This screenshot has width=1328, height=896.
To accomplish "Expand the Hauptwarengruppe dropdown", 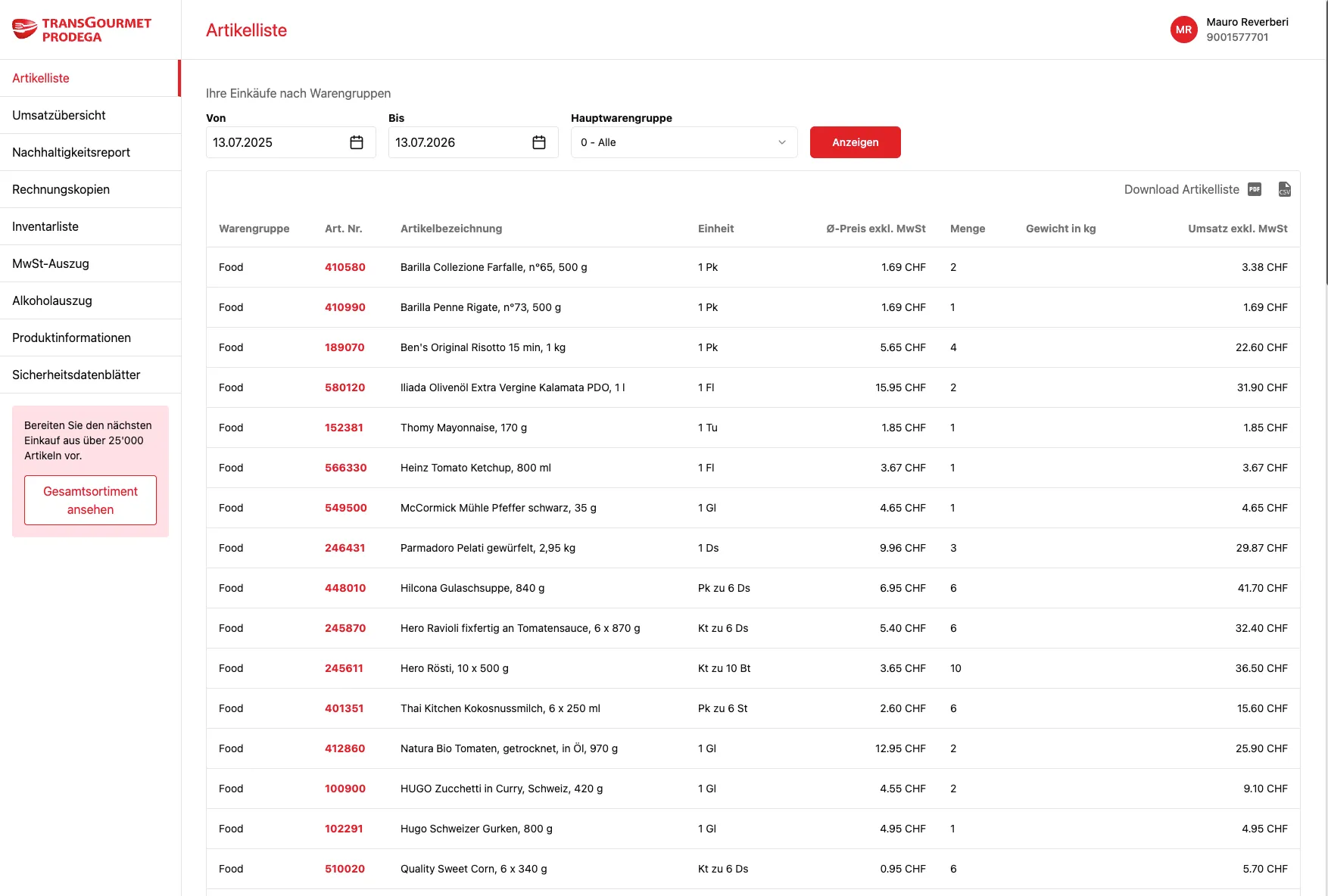I will click(x=684, y=142).
